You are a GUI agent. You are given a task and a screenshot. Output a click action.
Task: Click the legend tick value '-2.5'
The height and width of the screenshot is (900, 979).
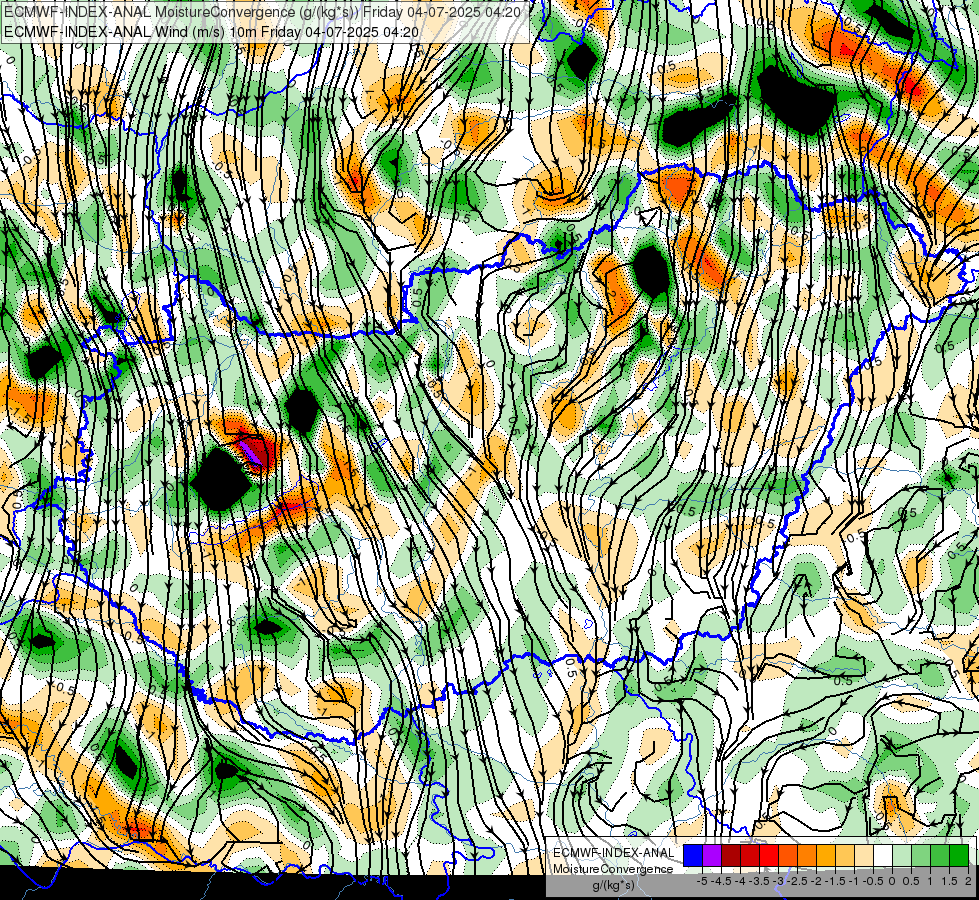797,881
